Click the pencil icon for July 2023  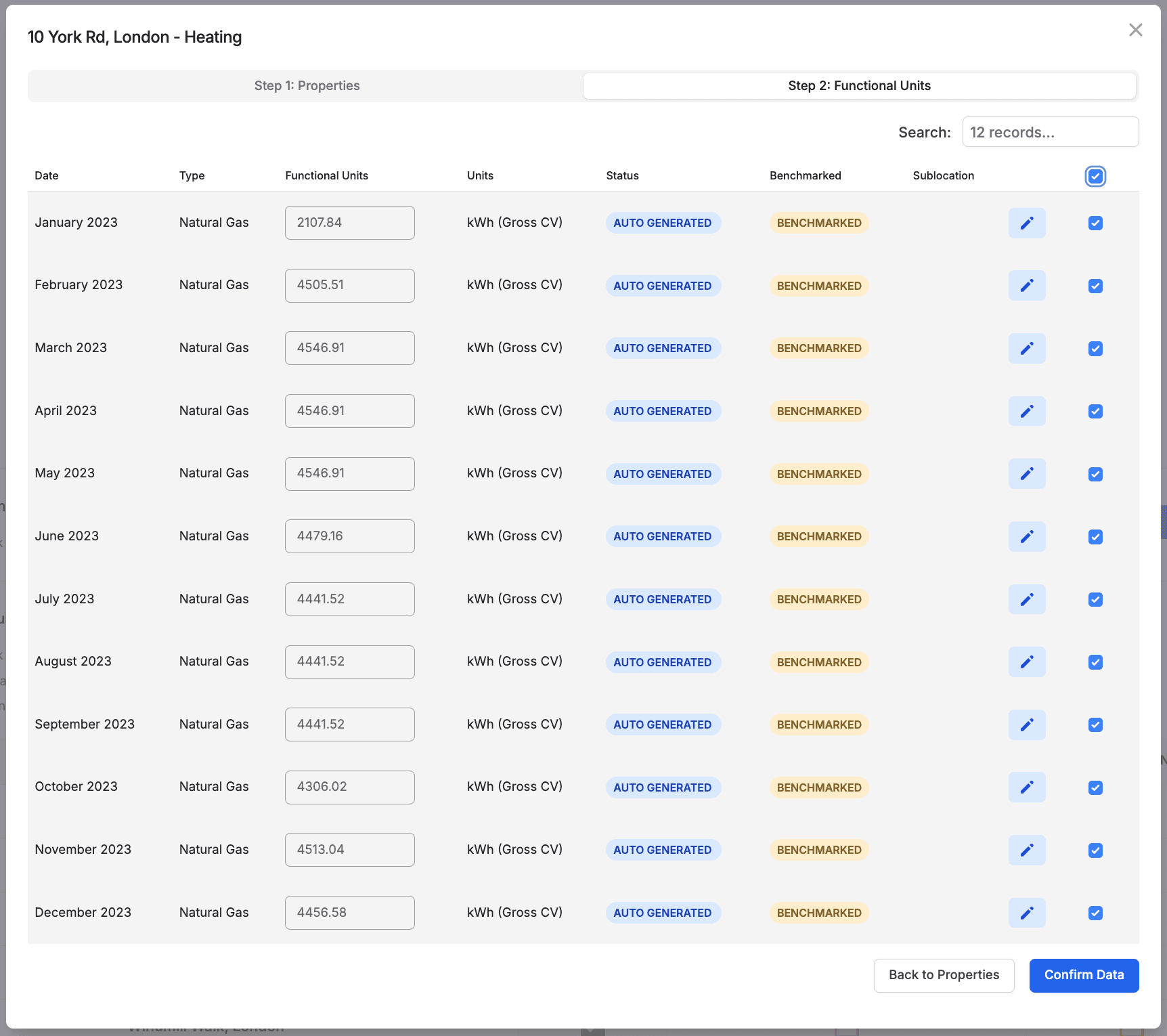coord(1026,599)
